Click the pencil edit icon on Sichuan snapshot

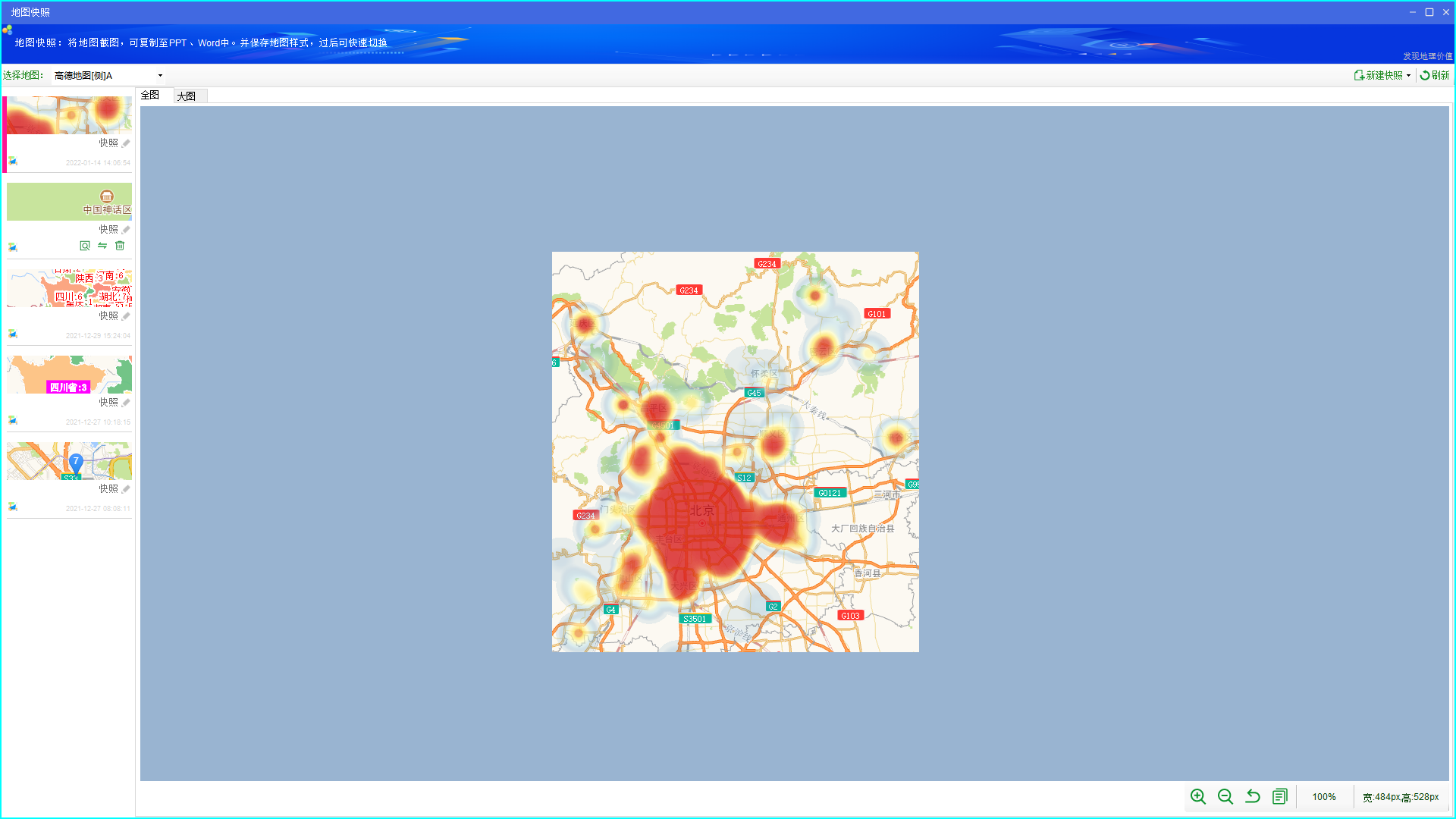tap(126, 403)
